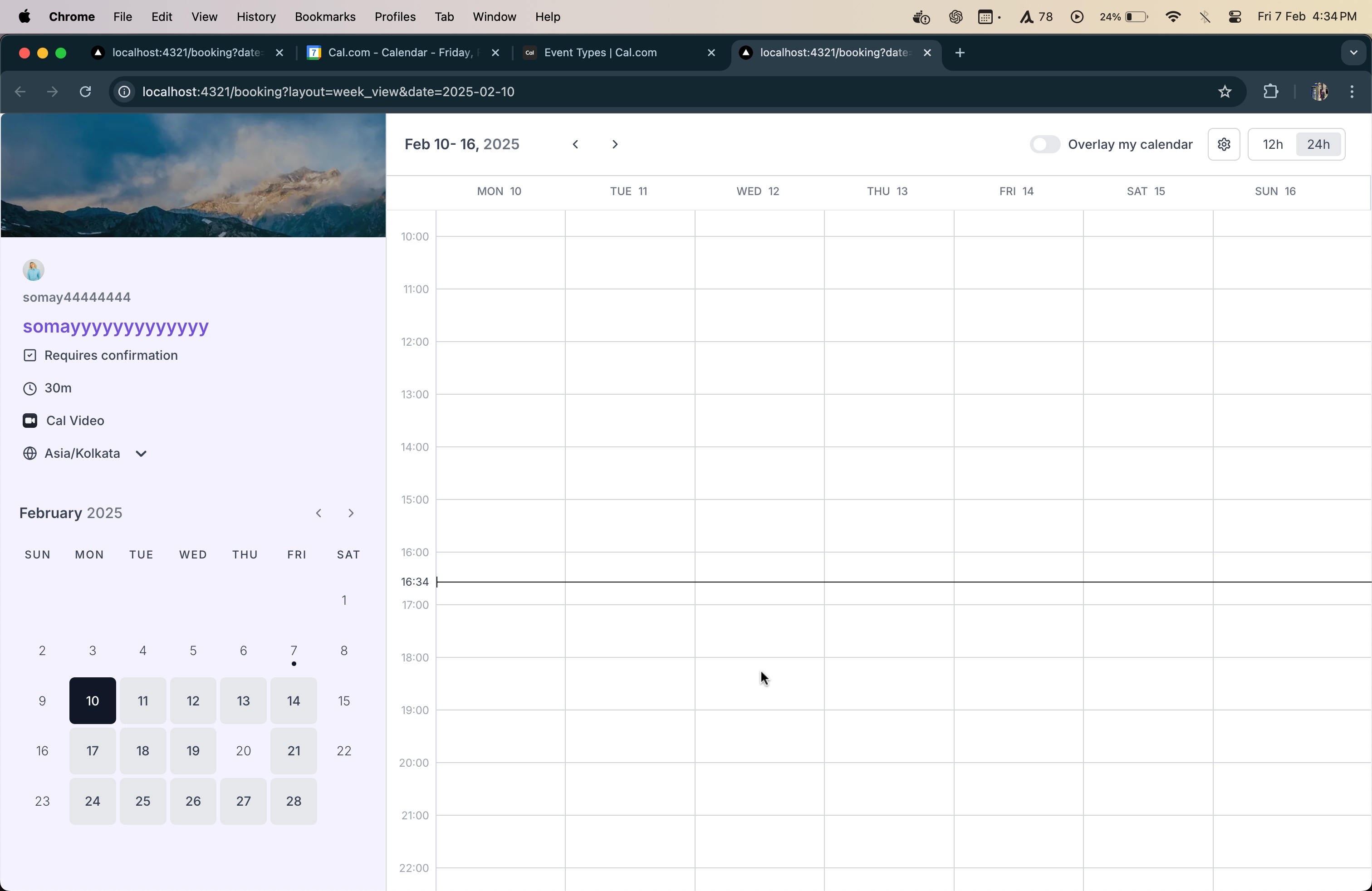Select February 21 in mini calendar

coord(294,751)
